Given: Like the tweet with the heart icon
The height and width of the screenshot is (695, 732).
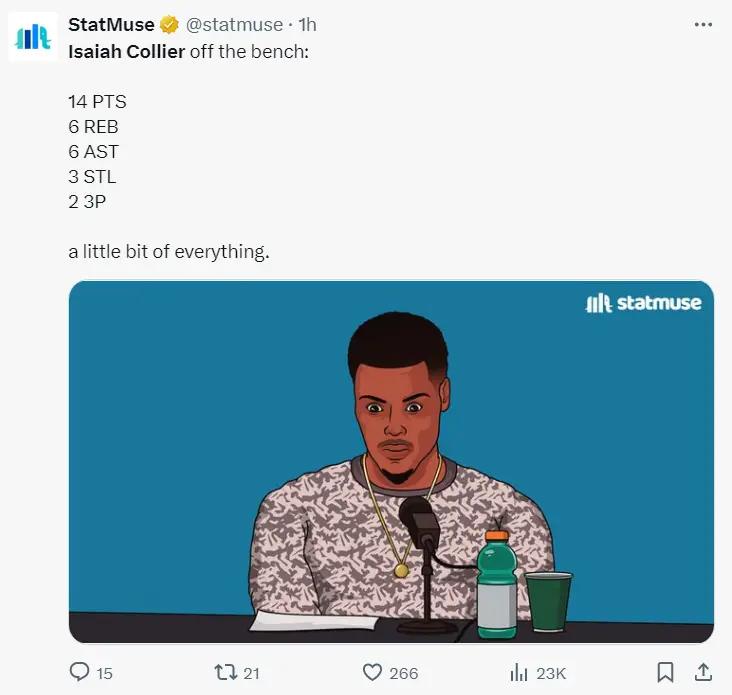Looking at the screenshot, I should (x=373, y=672).
